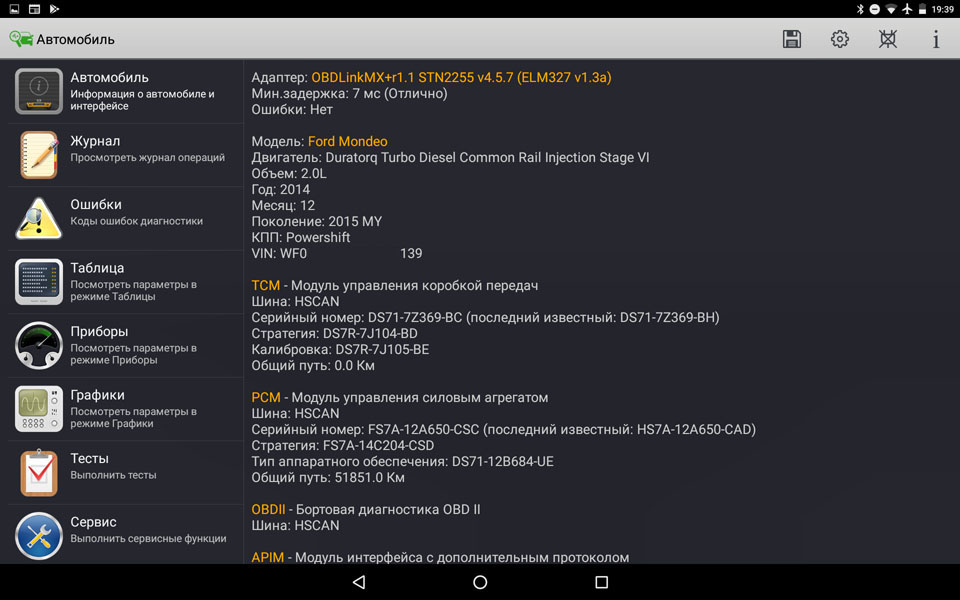The width and height of the screenshot is (960, 600).
Task: Open the Журнал menu entry label
Action: coord(95,141)
